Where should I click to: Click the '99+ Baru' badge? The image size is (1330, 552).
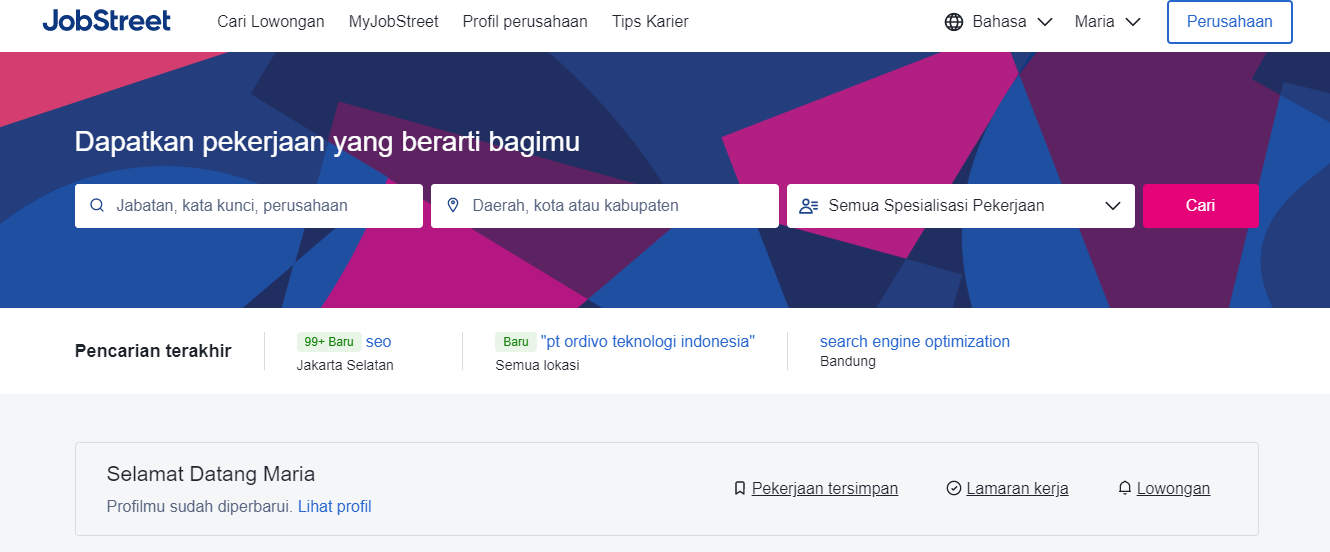[x=329, y=342]
